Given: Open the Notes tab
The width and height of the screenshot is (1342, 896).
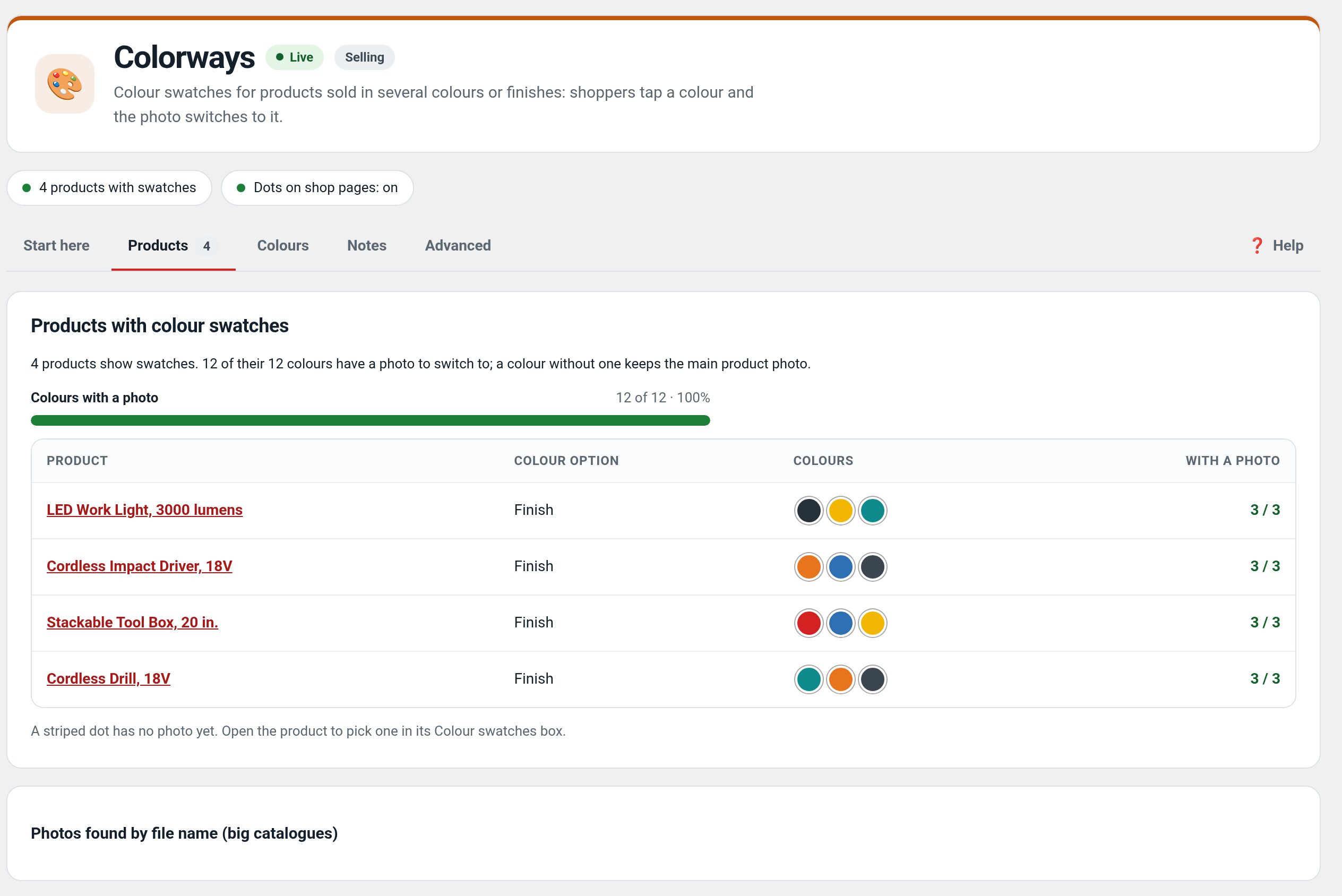Looking at the screenshot, I should pyautogui.click(x=367, y=246).
